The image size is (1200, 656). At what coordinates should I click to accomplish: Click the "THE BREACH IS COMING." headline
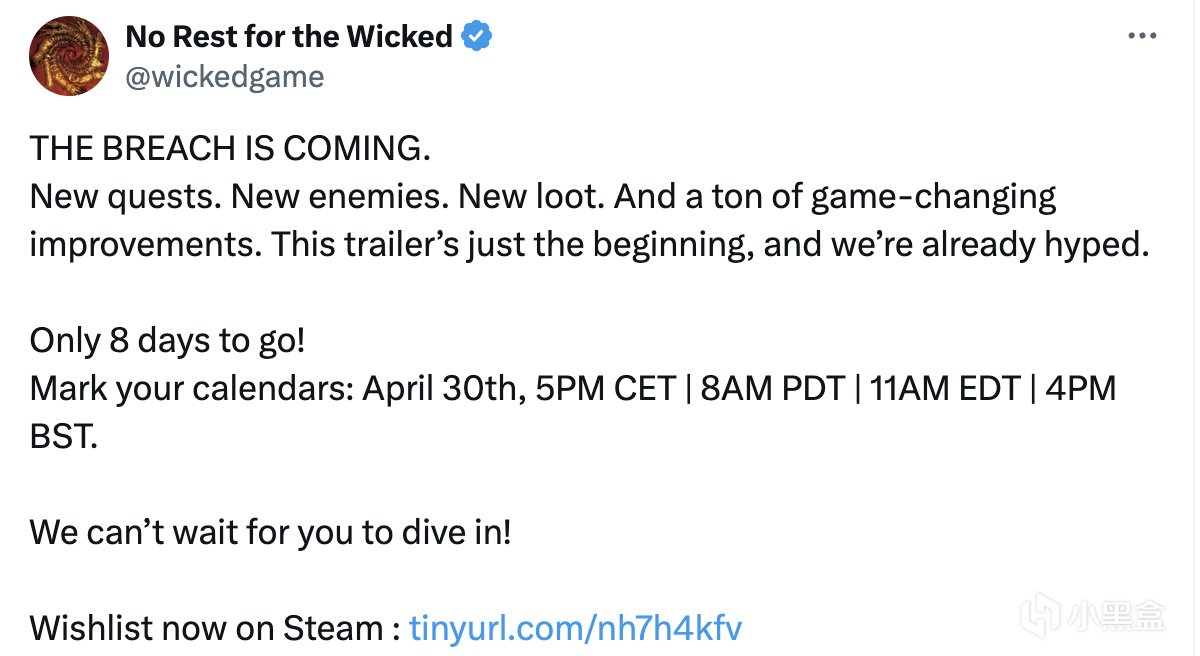click(x=230, y=148)
